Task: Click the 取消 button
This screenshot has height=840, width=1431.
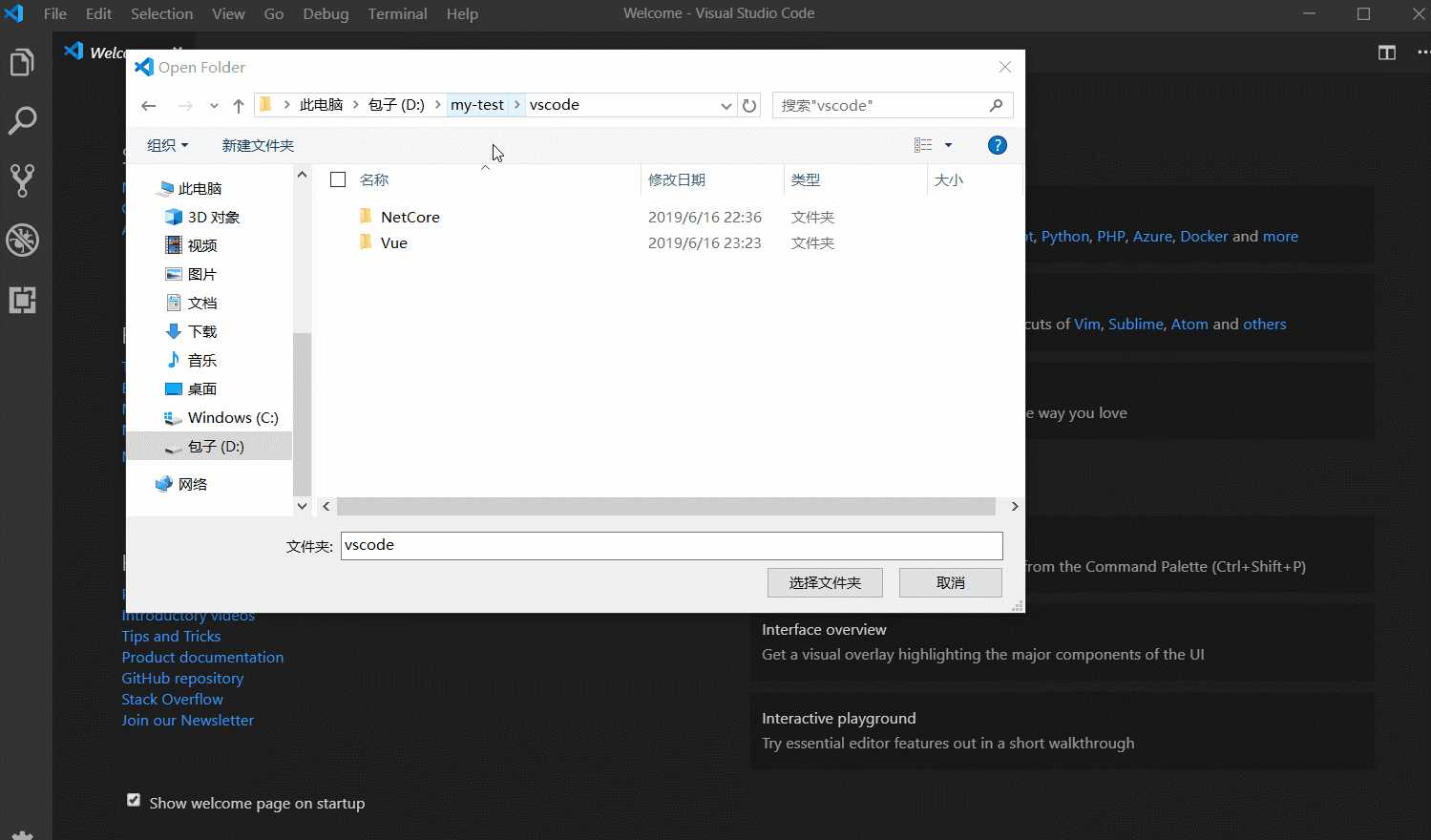Action: tap(951, 582)
